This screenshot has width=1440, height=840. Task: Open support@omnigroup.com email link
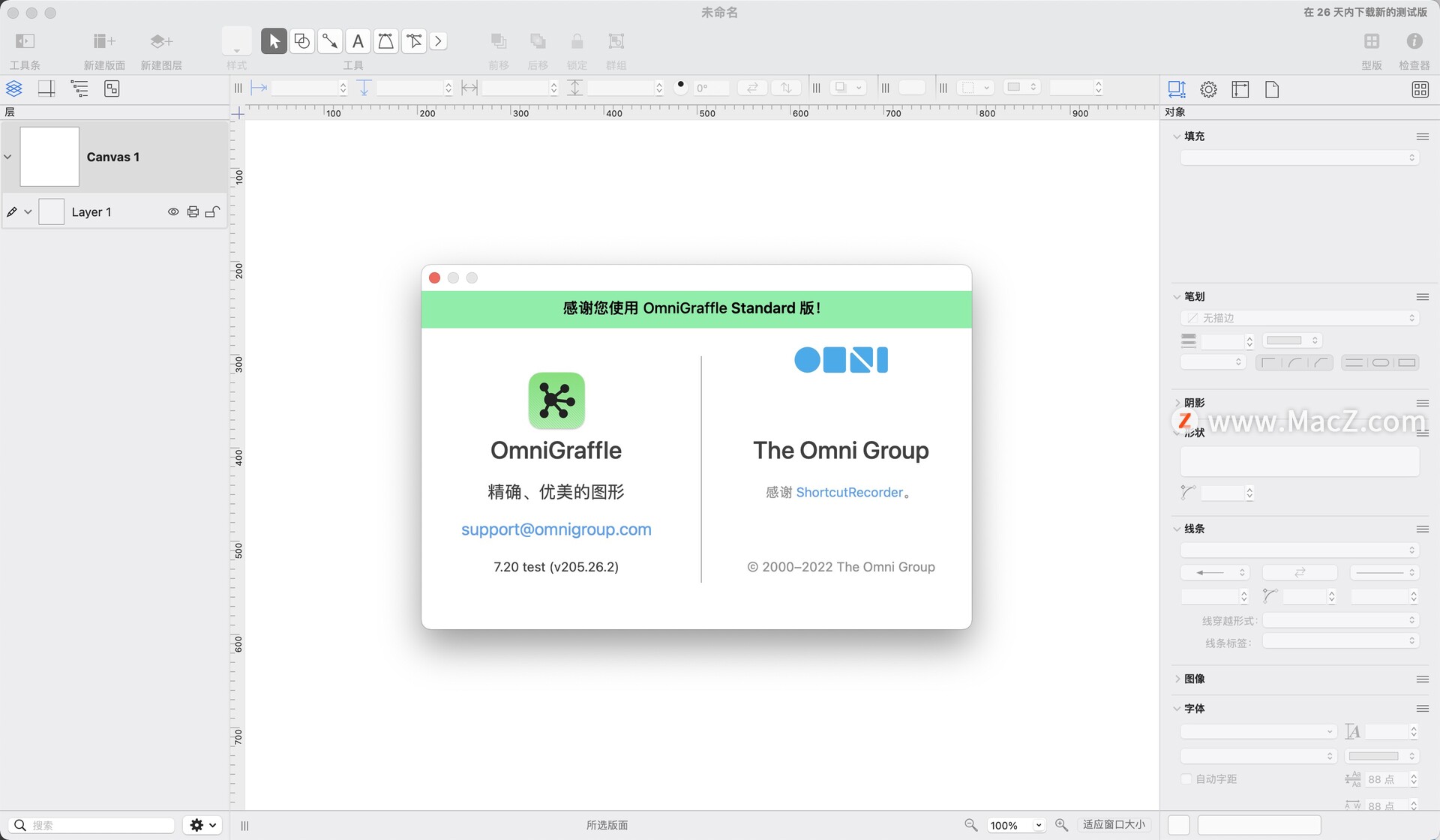pos(556,529)
